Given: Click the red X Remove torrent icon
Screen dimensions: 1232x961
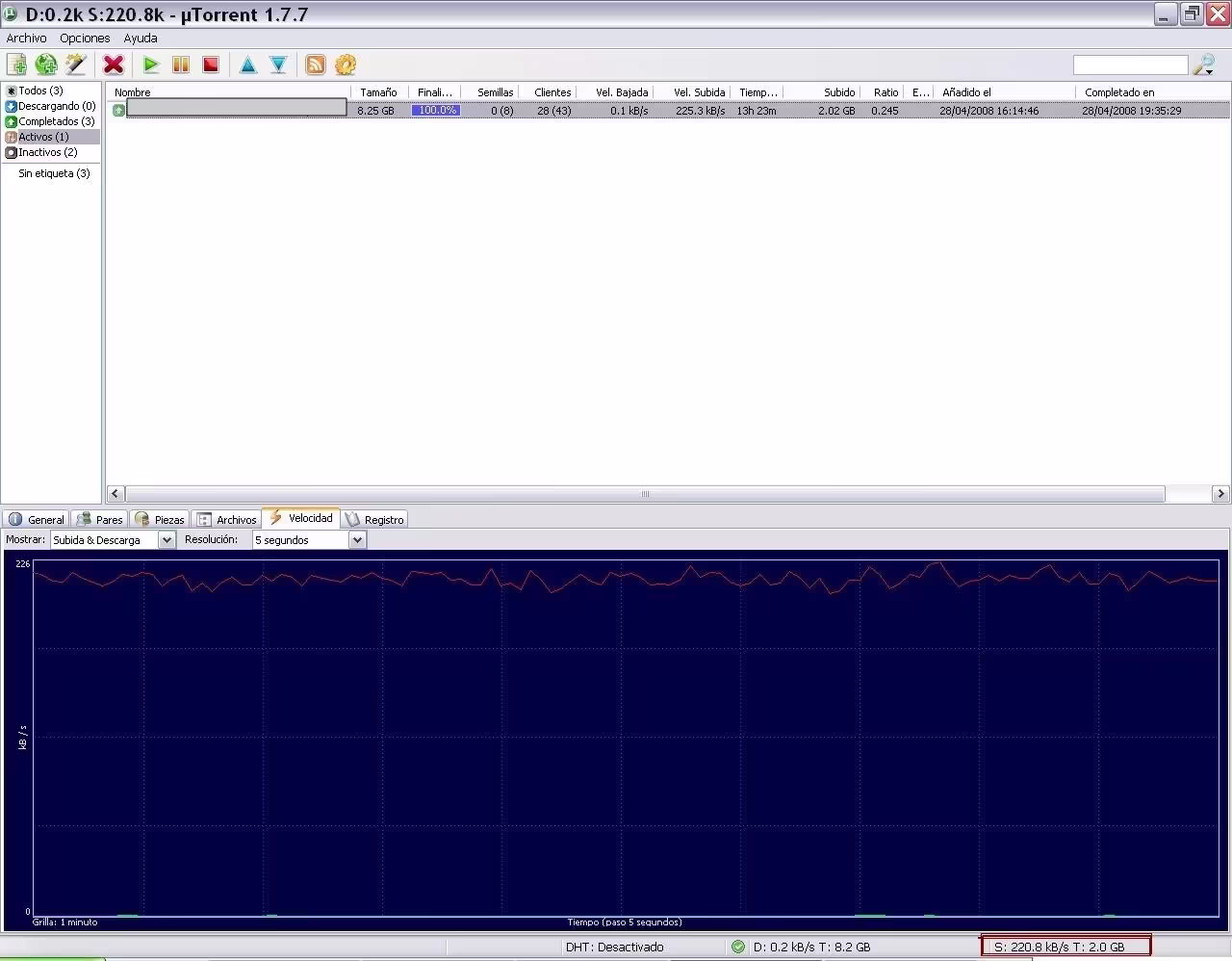Looking at the screenshot, I should 114,65.
